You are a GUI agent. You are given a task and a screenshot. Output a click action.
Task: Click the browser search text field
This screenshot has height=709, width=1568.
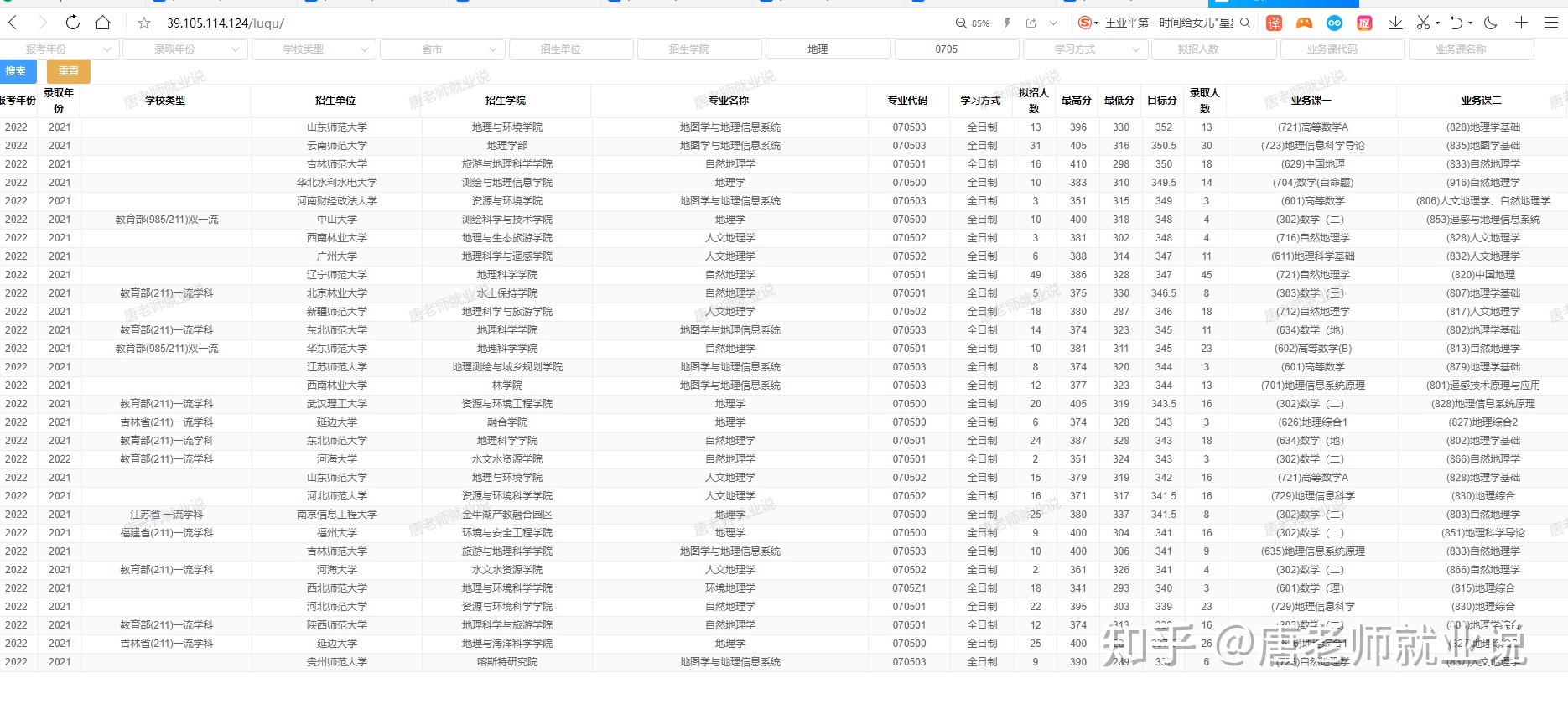[1169, 23]
